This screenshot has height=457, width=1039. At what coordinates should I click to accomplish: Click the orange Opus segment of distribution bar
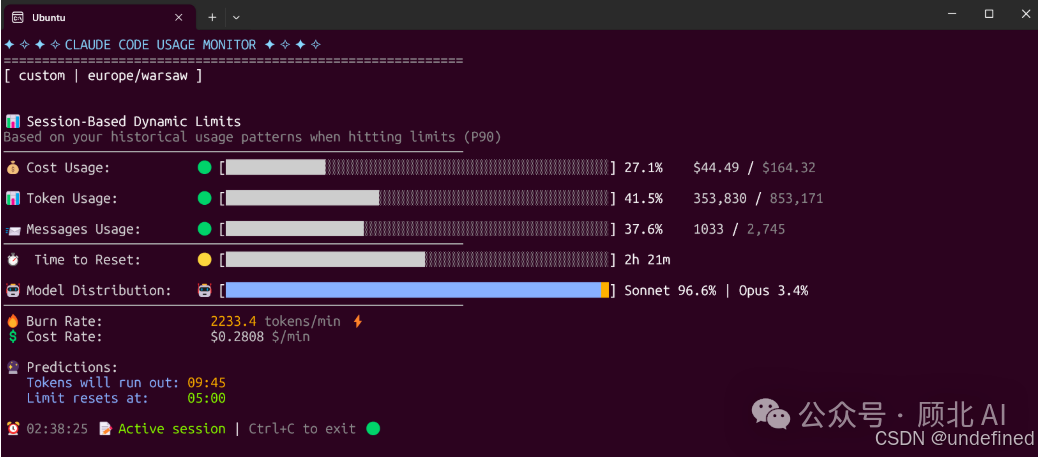(605, 290)
